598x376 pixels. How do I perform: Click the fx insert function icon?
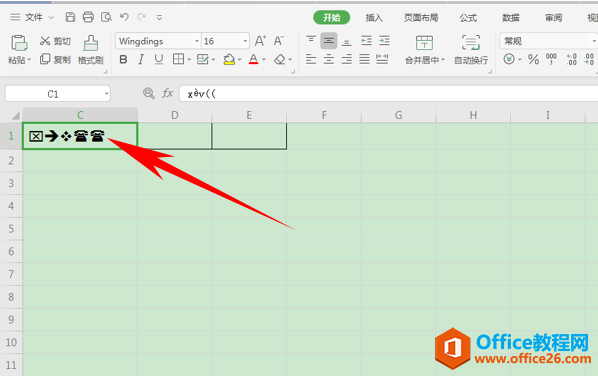(x=167, y=93)
